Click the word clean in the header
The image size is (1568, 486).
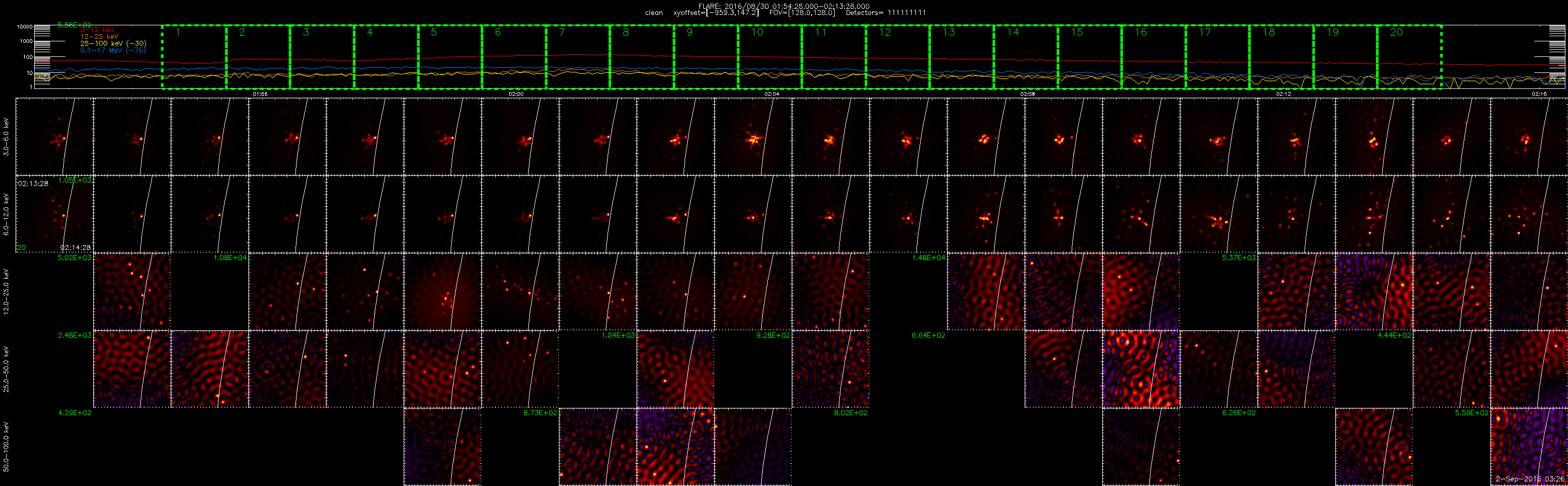654,13
